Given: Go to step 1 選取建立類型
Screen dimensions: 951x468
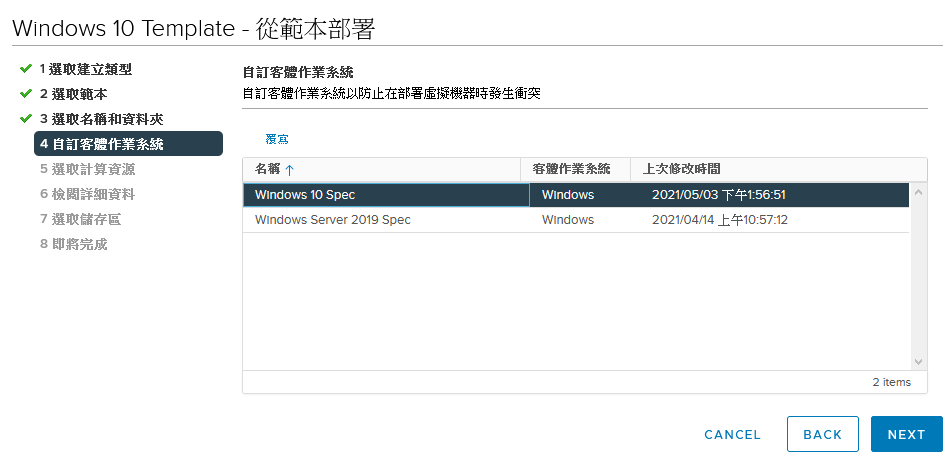Looking at the screenshot, I should 86,69.
